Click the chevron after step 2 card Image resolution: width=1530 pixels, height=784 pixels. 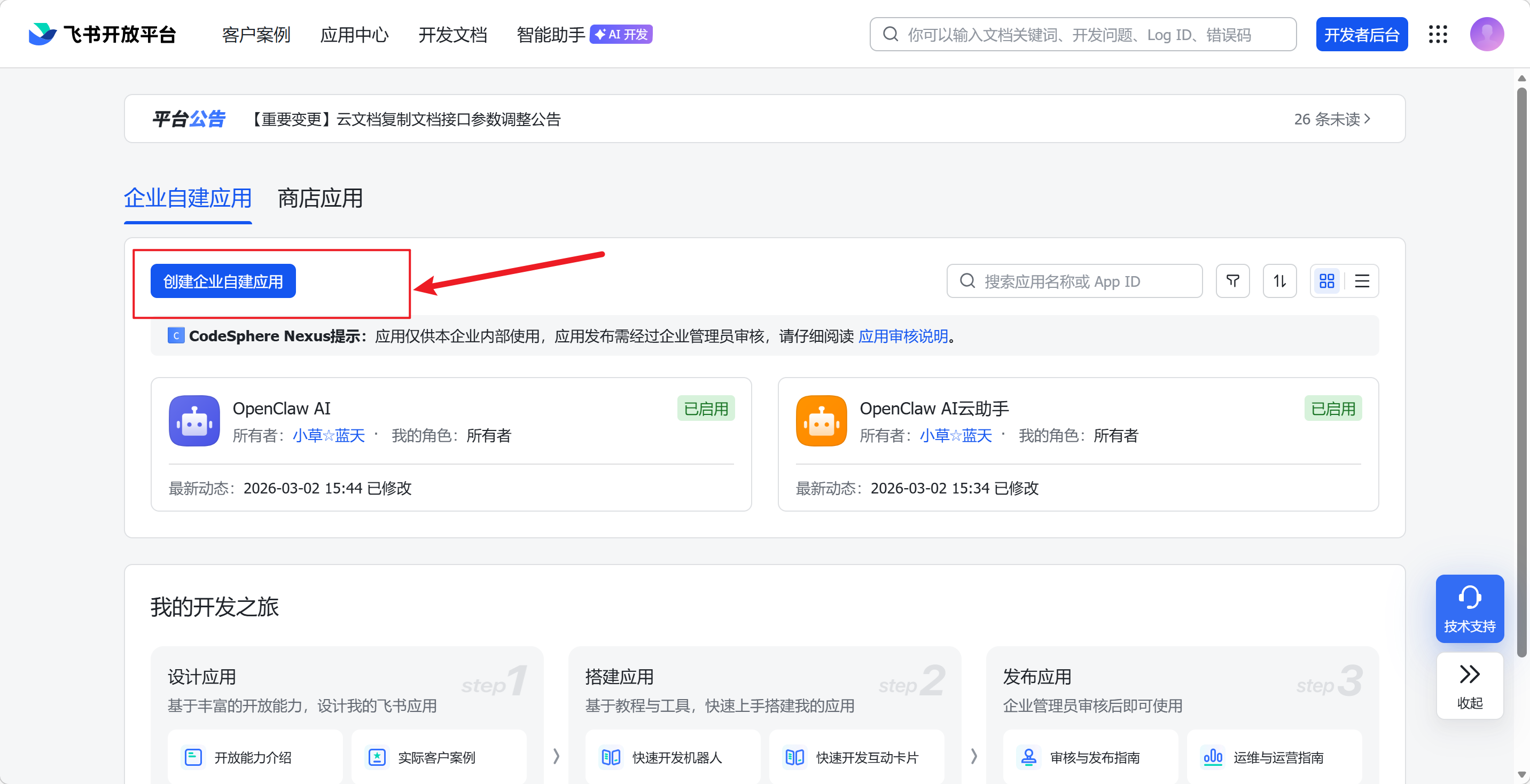973,756
